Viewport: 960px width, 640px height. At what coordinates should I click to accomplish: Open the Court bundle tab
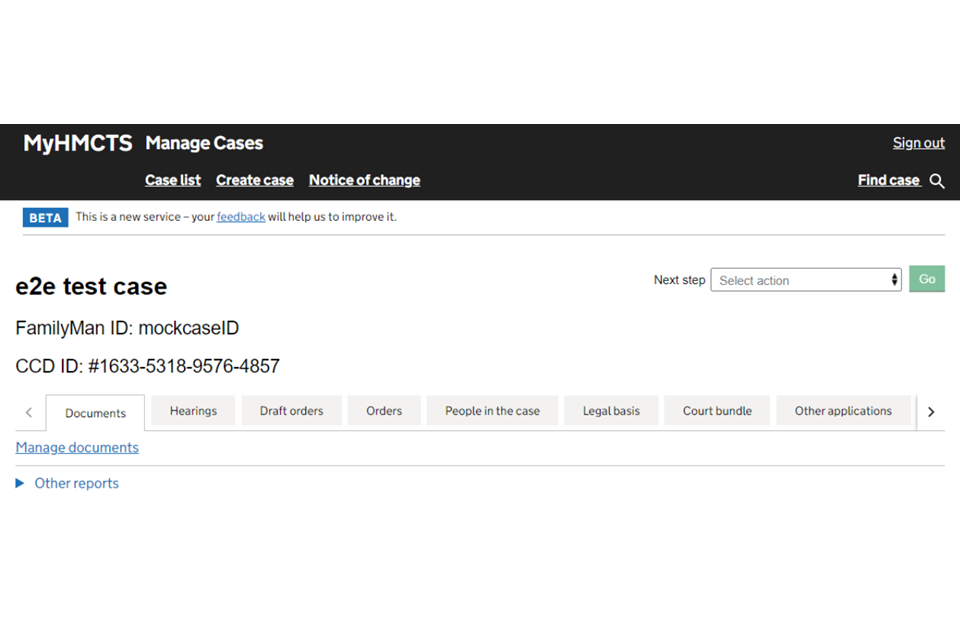coord(717,411)
